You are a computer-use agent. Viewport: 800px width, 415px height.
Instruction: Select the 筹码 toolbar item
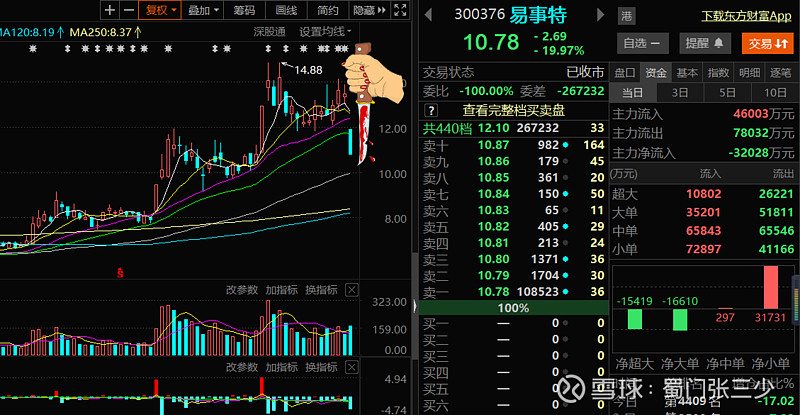point(244,10)
